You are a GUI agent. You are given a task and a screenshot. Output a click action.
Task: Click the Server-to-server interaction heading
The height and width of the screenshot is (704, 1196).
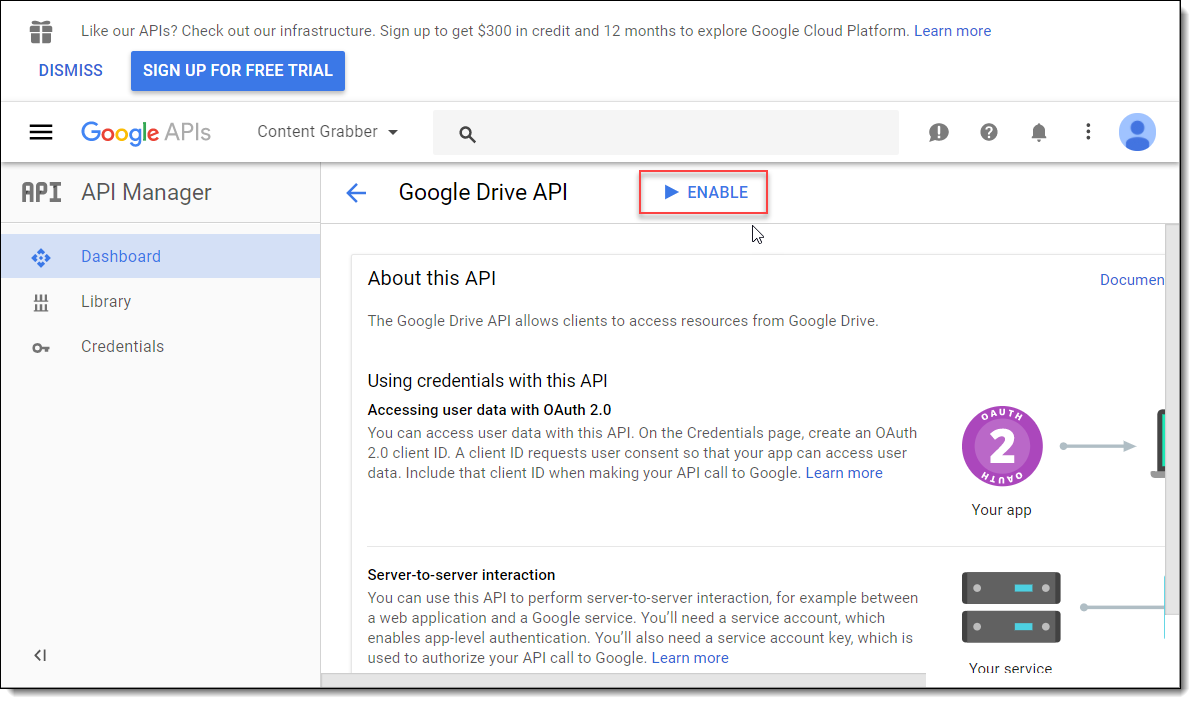[461, 575]
